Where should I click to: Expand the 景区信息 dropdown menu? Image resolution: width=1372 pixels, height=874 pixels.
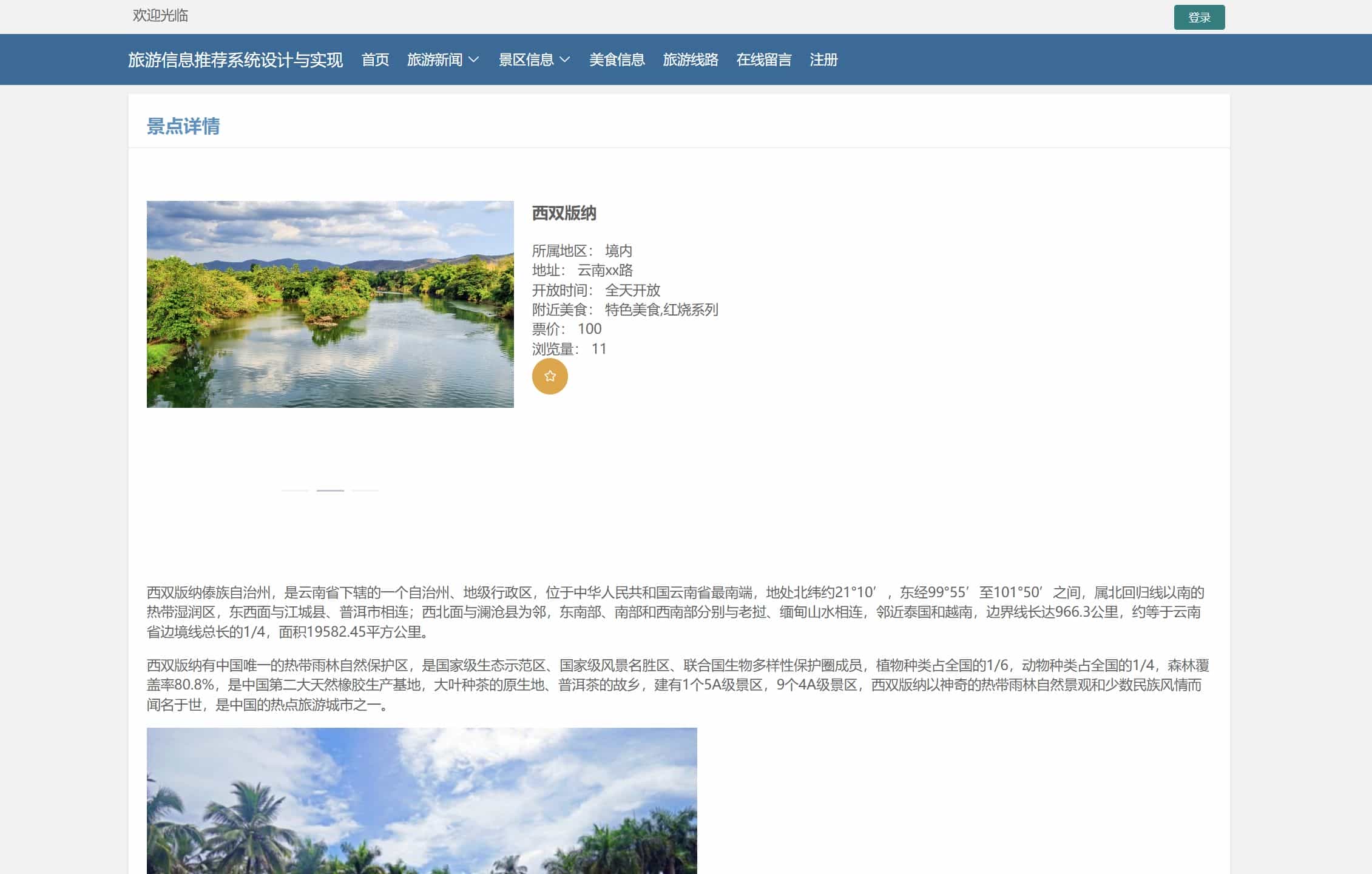(x=534, y=59)
